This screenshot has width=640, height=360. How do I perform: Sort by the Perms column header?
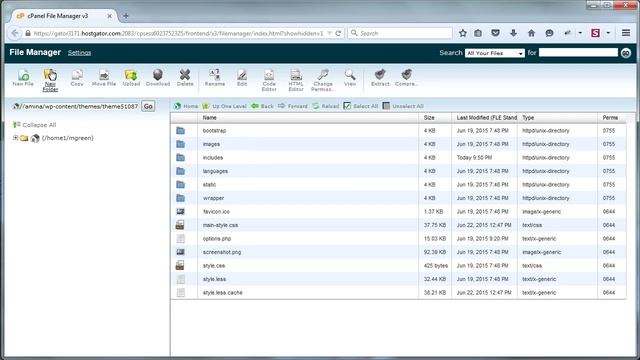tap(611, 118)
